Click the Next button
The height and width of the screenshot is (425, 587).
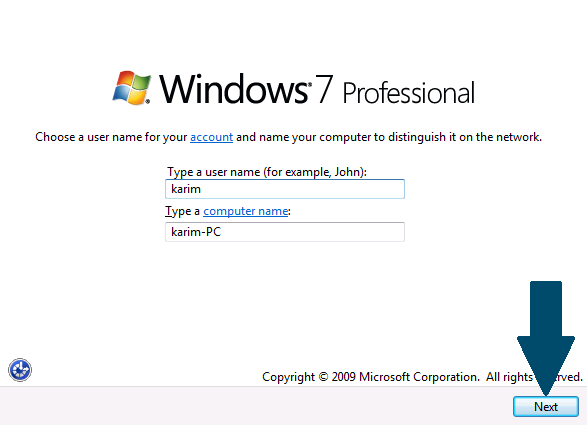coord(545,407)
